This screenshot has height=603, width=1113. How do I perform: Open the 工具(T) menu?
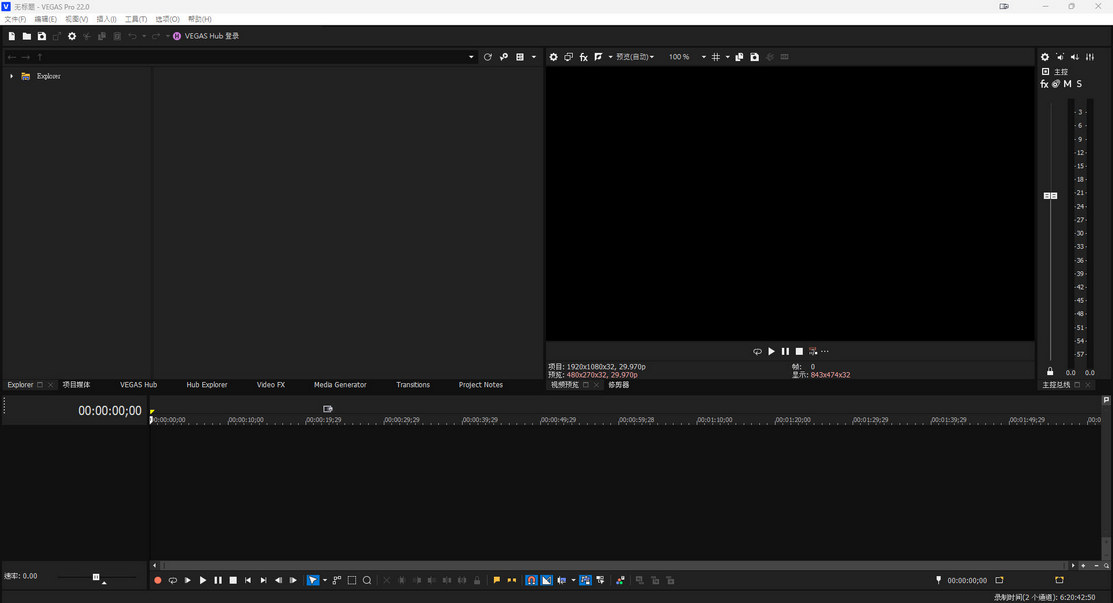tap(135, 19)
